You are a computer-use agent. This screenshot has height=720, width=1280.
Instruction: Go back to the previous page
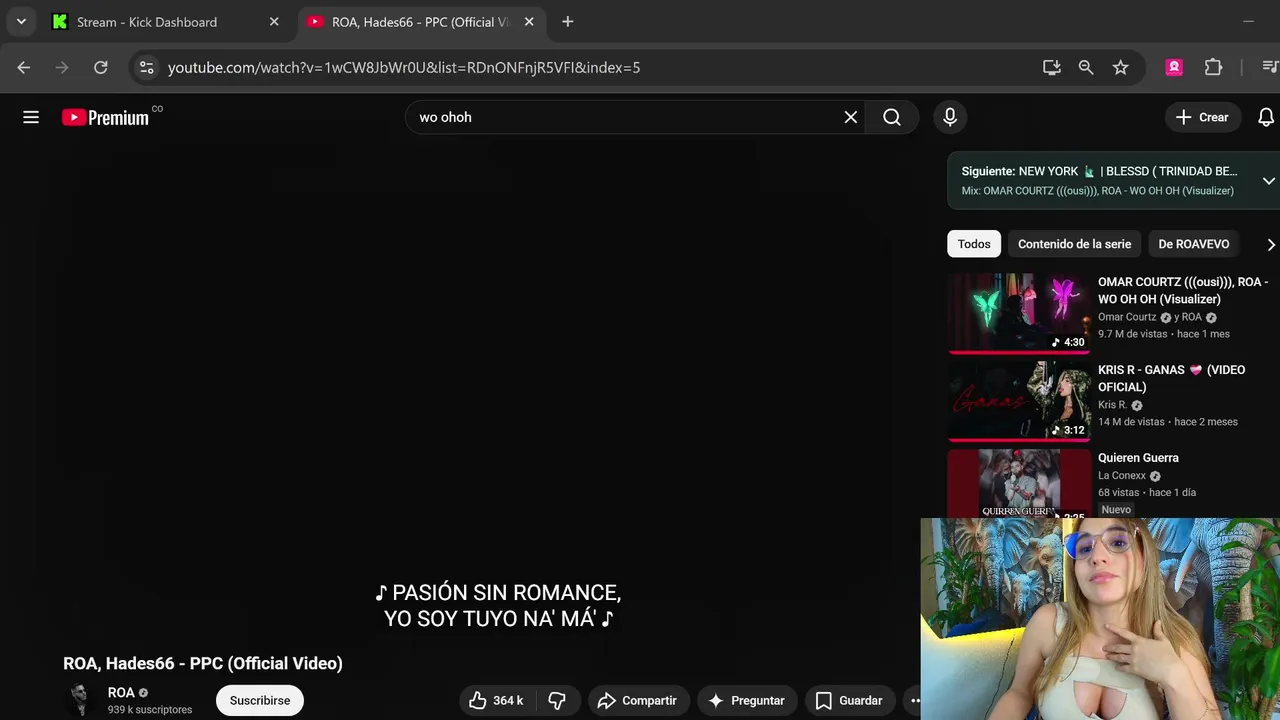pyautogui.click(x=24, y=67)
